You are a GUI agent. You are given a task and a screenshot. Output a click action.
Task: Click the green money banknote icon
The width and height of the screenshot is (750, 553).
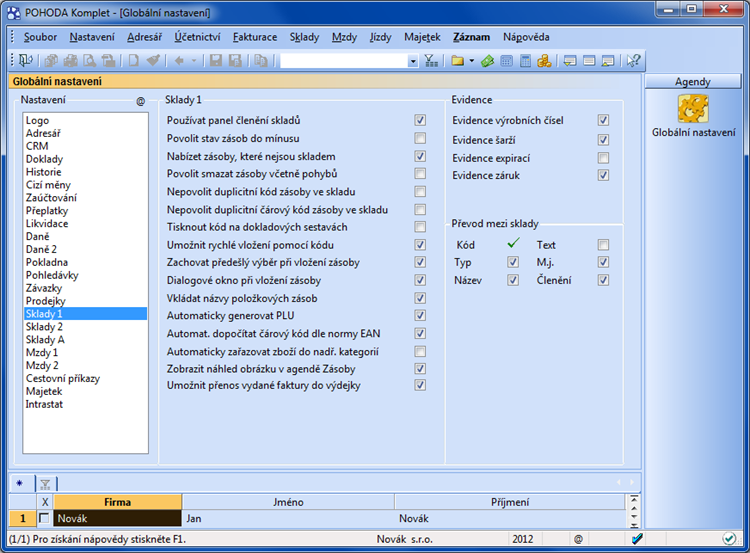tap(487, 60)
